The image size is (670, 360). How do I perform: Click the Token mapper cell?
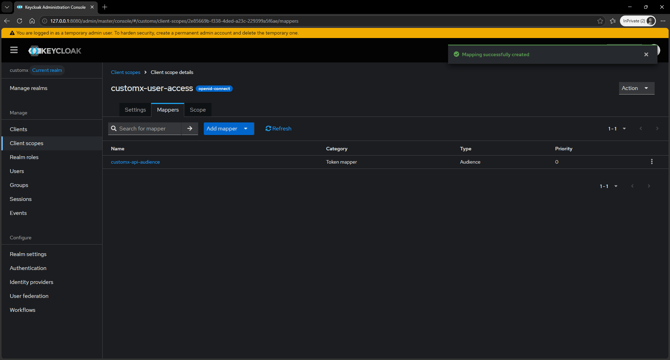(x=341, y=162)
